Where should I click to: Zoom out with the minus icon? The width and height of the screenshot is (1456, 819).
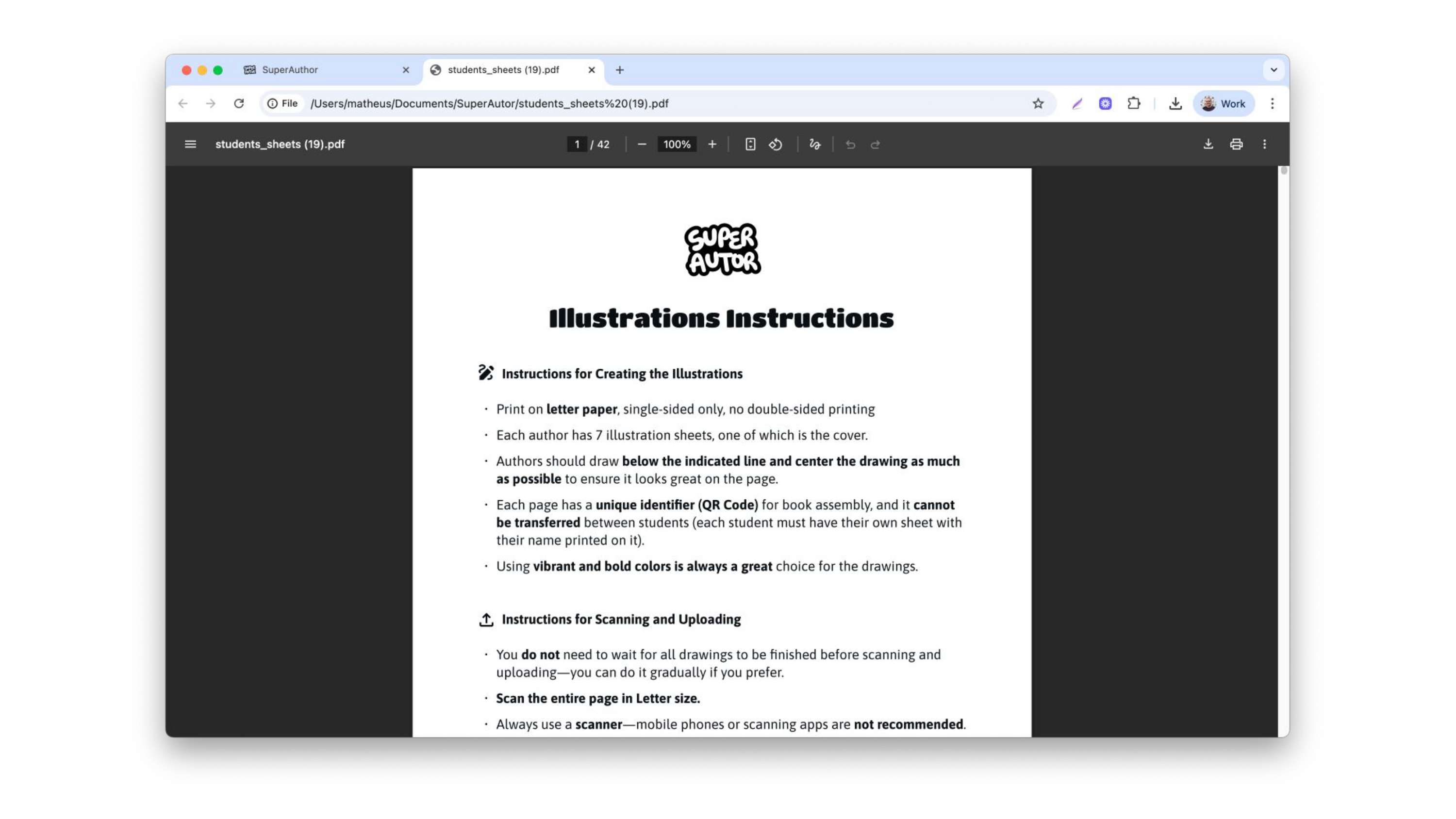642,144
